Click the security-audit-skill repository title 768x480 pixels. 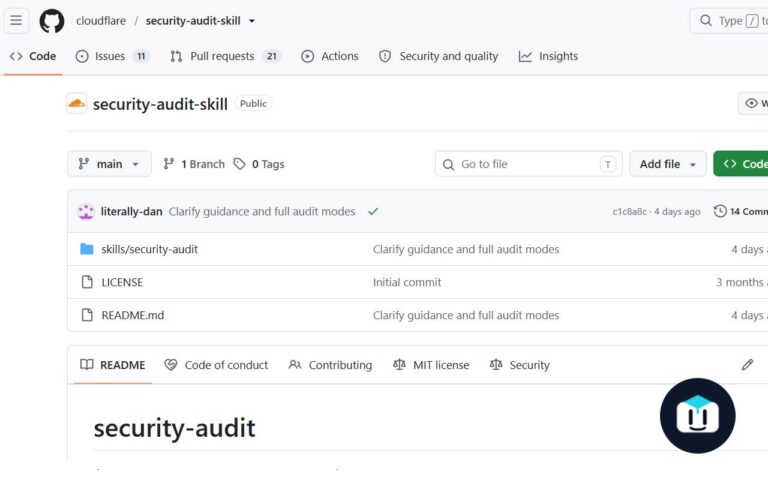160,104
